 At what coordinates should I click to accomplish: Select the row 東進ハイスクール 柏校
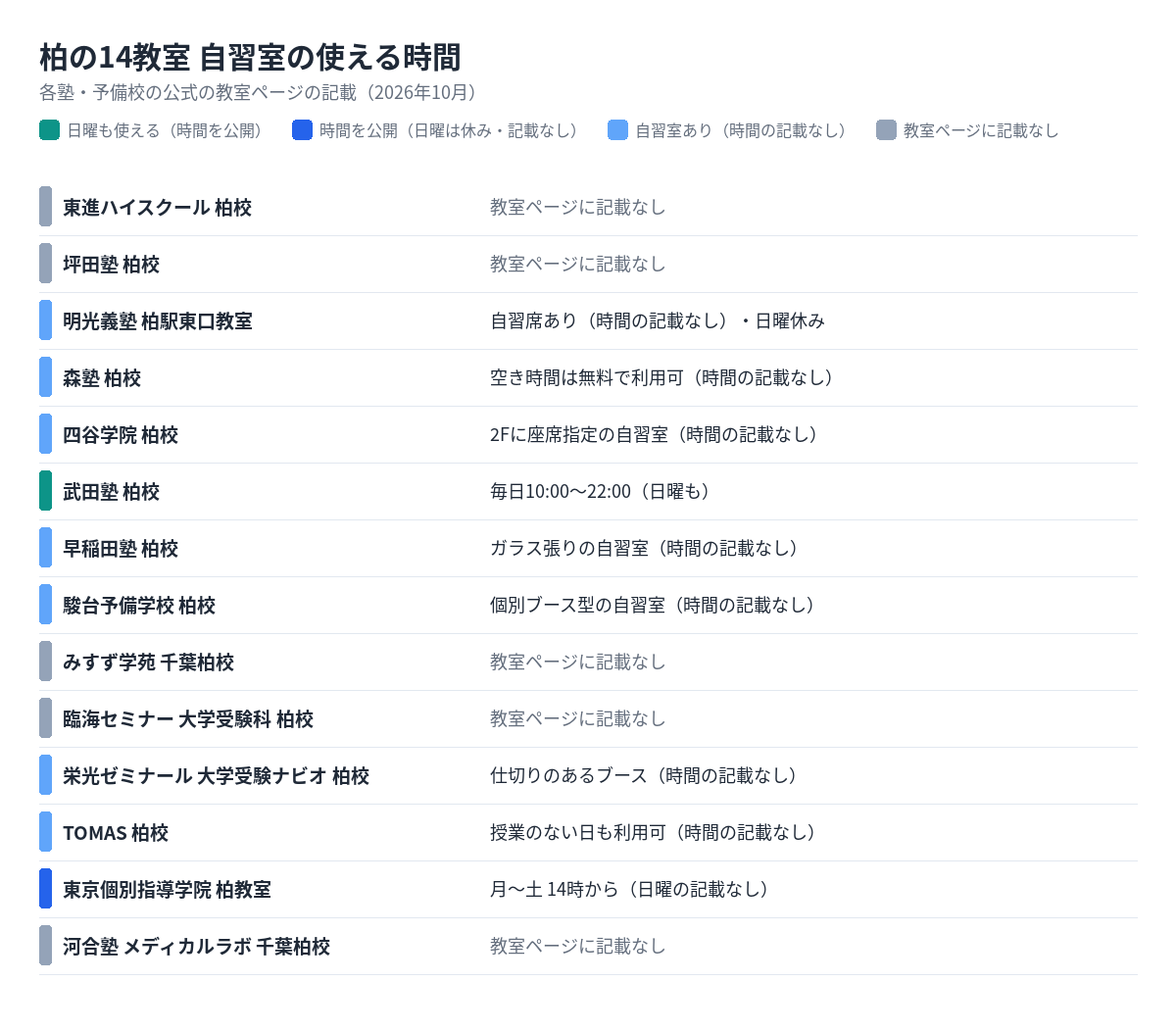point(588,207)
